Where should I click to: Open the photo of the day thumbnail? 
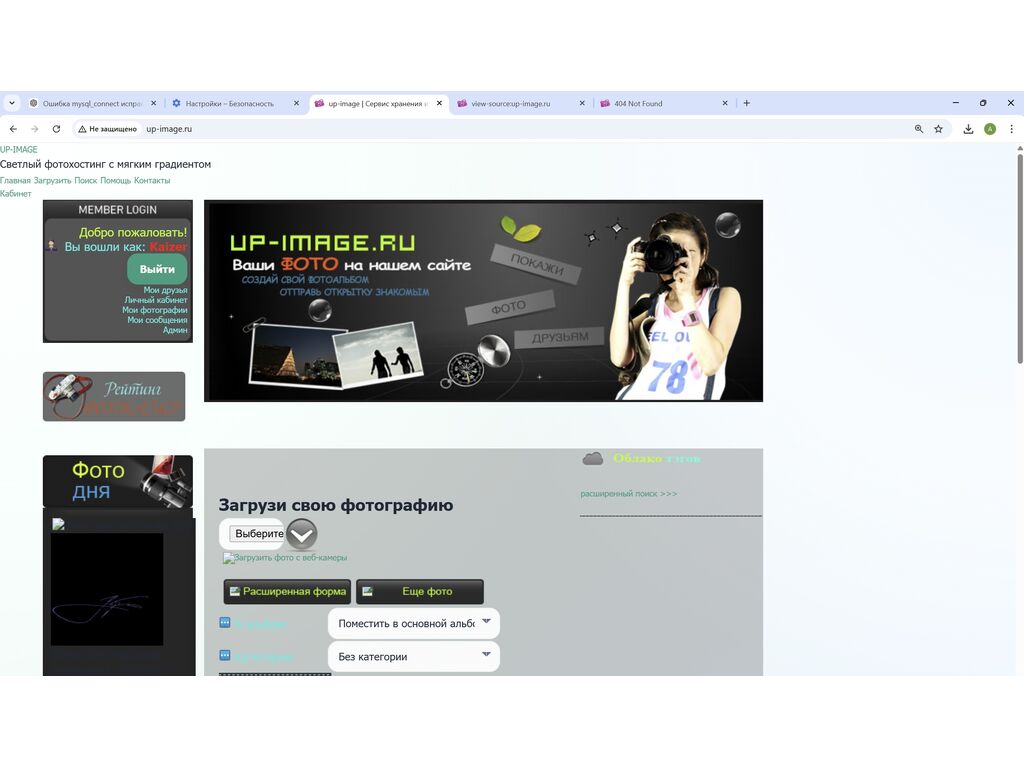click(x=107, y=589)
